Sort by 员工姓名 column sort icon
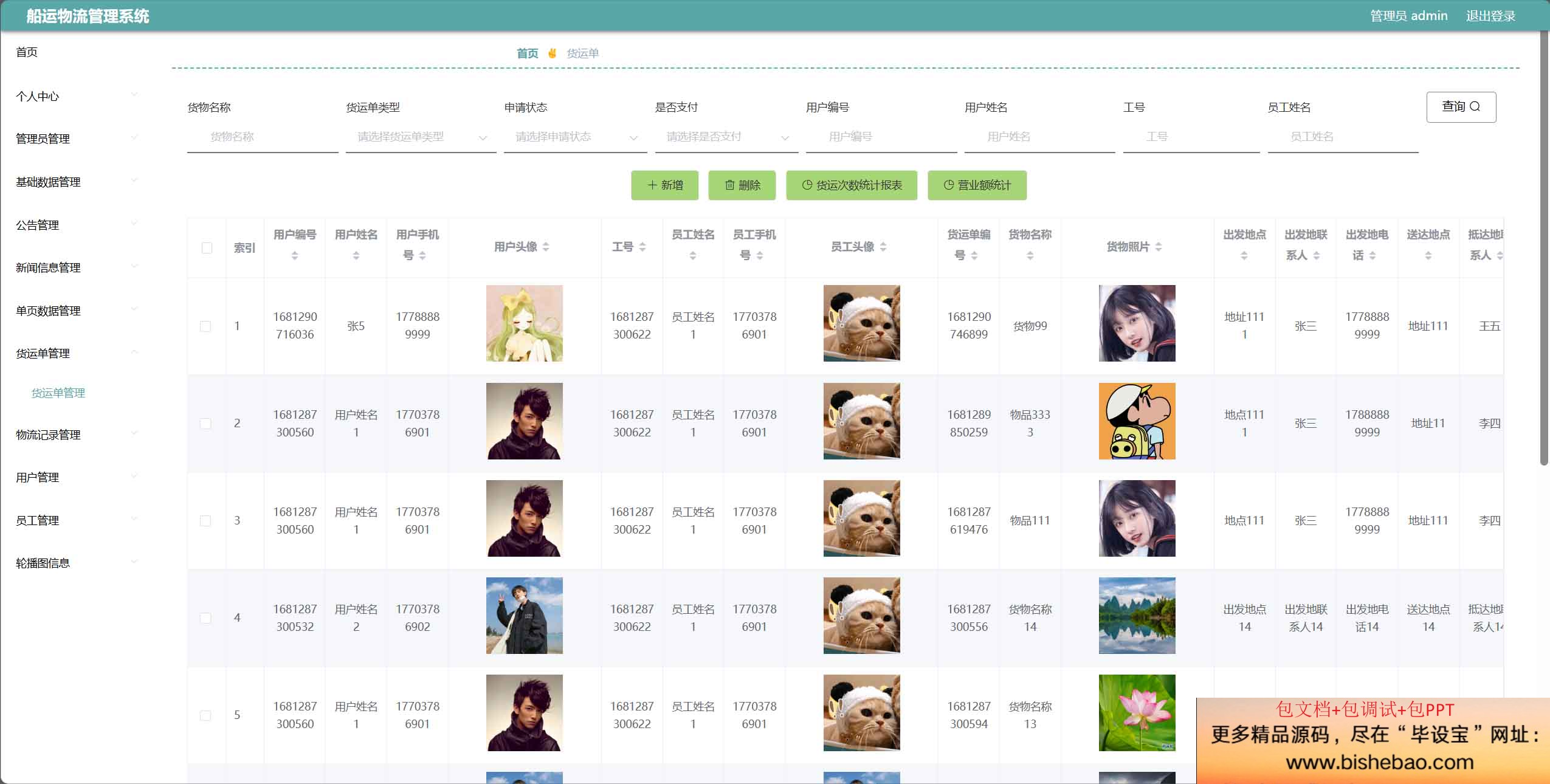The width and height of the screenshot is (1550, 784). click(x=693, y=256)
